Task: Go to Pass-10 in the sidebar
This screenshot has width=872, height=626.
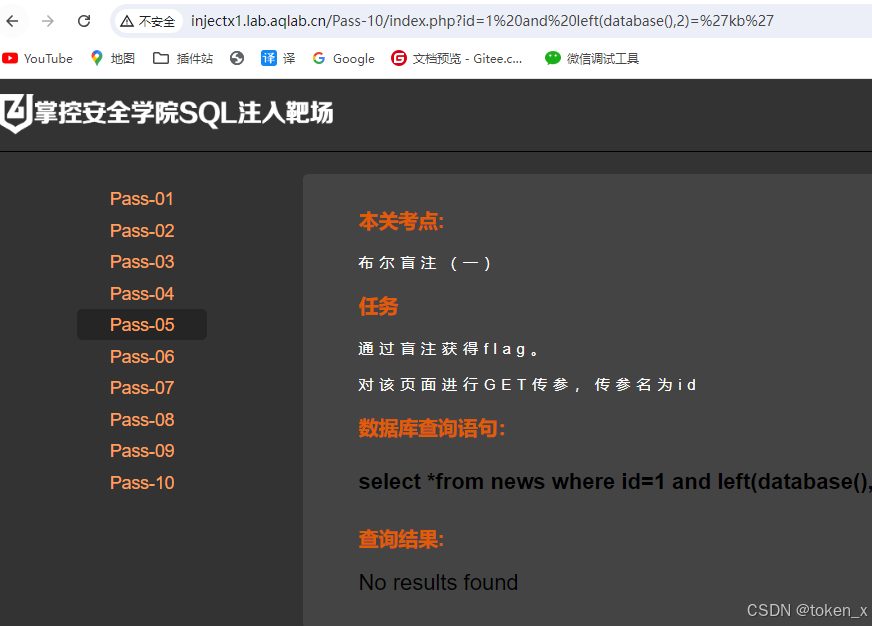Action: (x=142, y=483)
